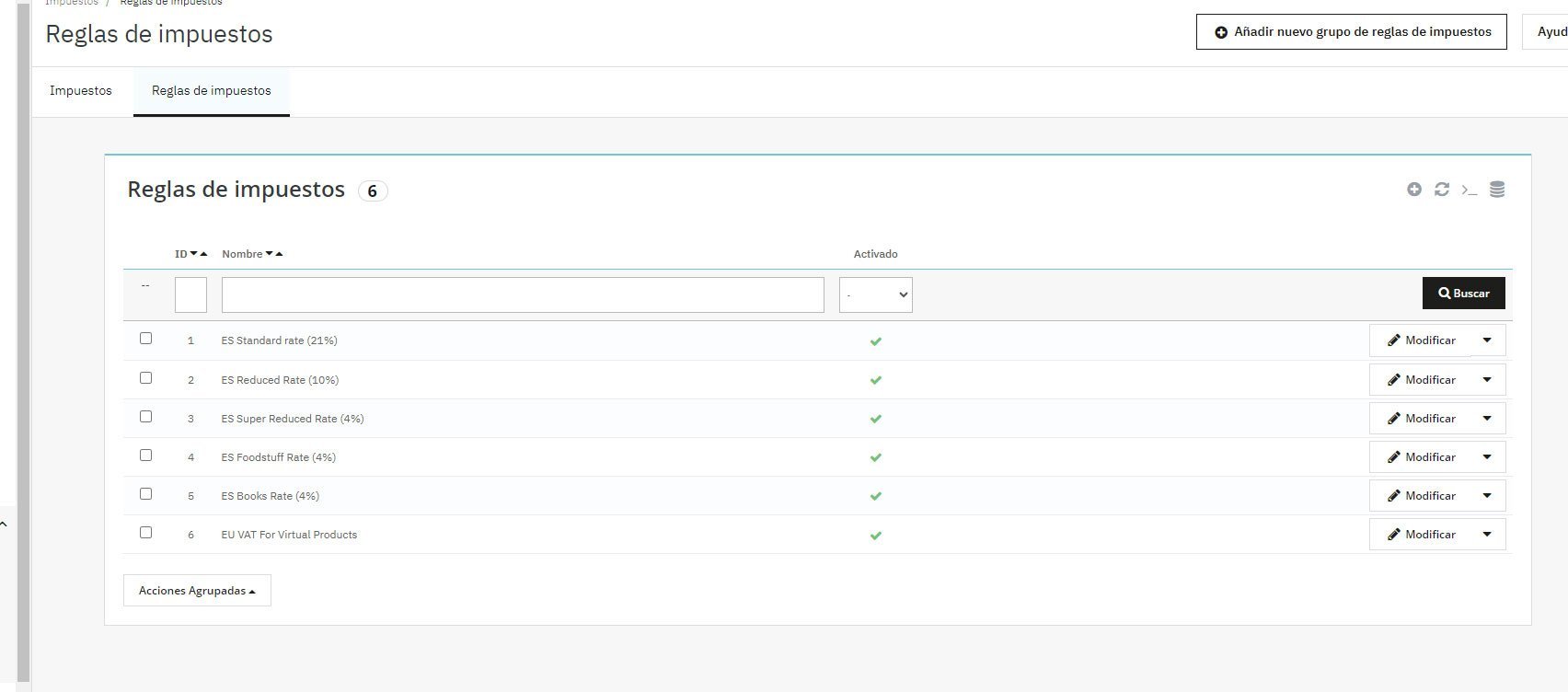Select checkbox for EU VAT For Virtual Products
The image size is (1568, 692).
pos(145,533)
